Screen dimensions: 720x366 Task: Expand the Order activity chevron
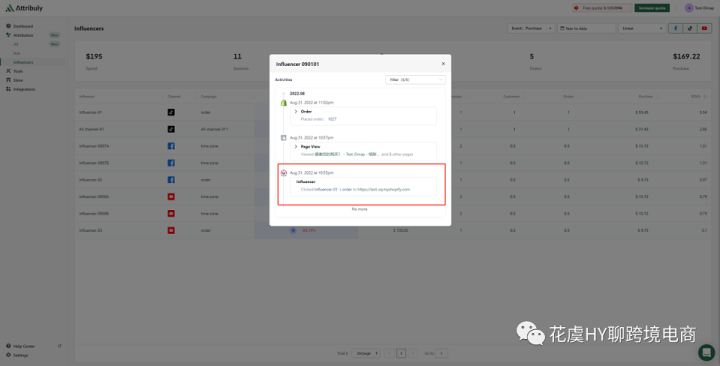[x=296, y=112]
